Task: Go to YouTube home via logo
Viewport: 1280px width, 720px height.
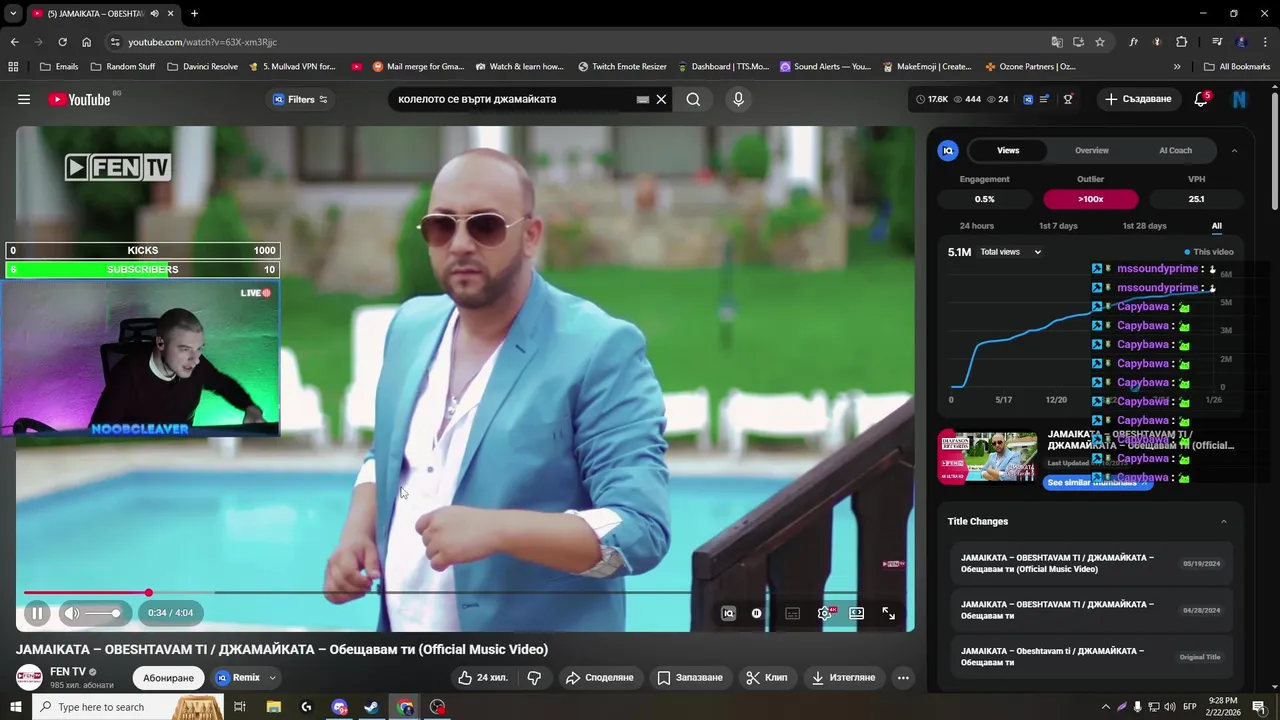Action: point(79,99)
